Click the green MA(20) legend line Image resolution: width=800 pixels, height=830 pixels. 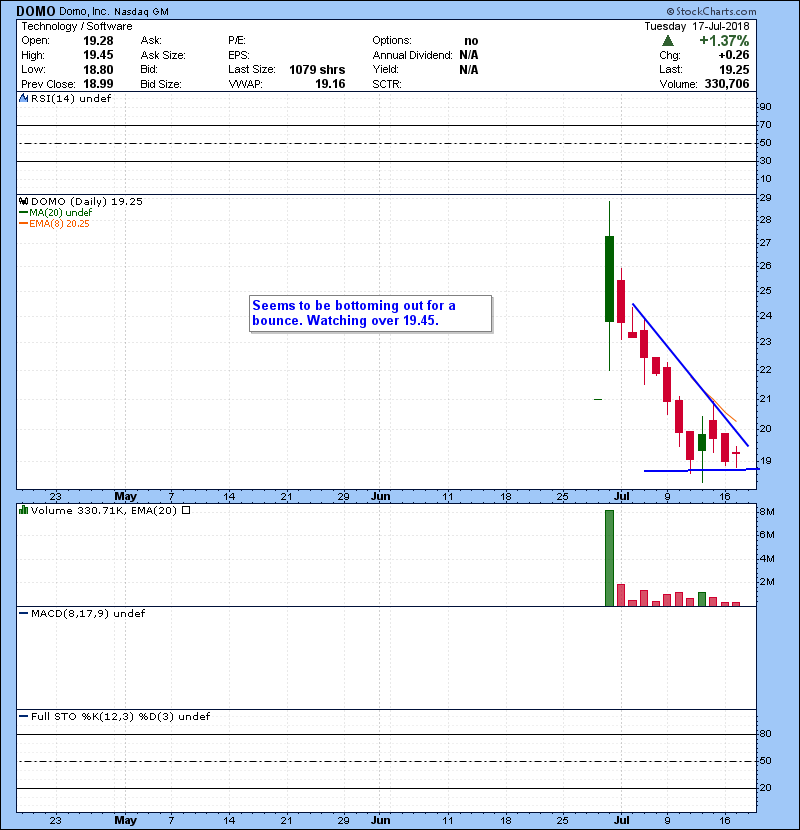[x=23, y=213]
